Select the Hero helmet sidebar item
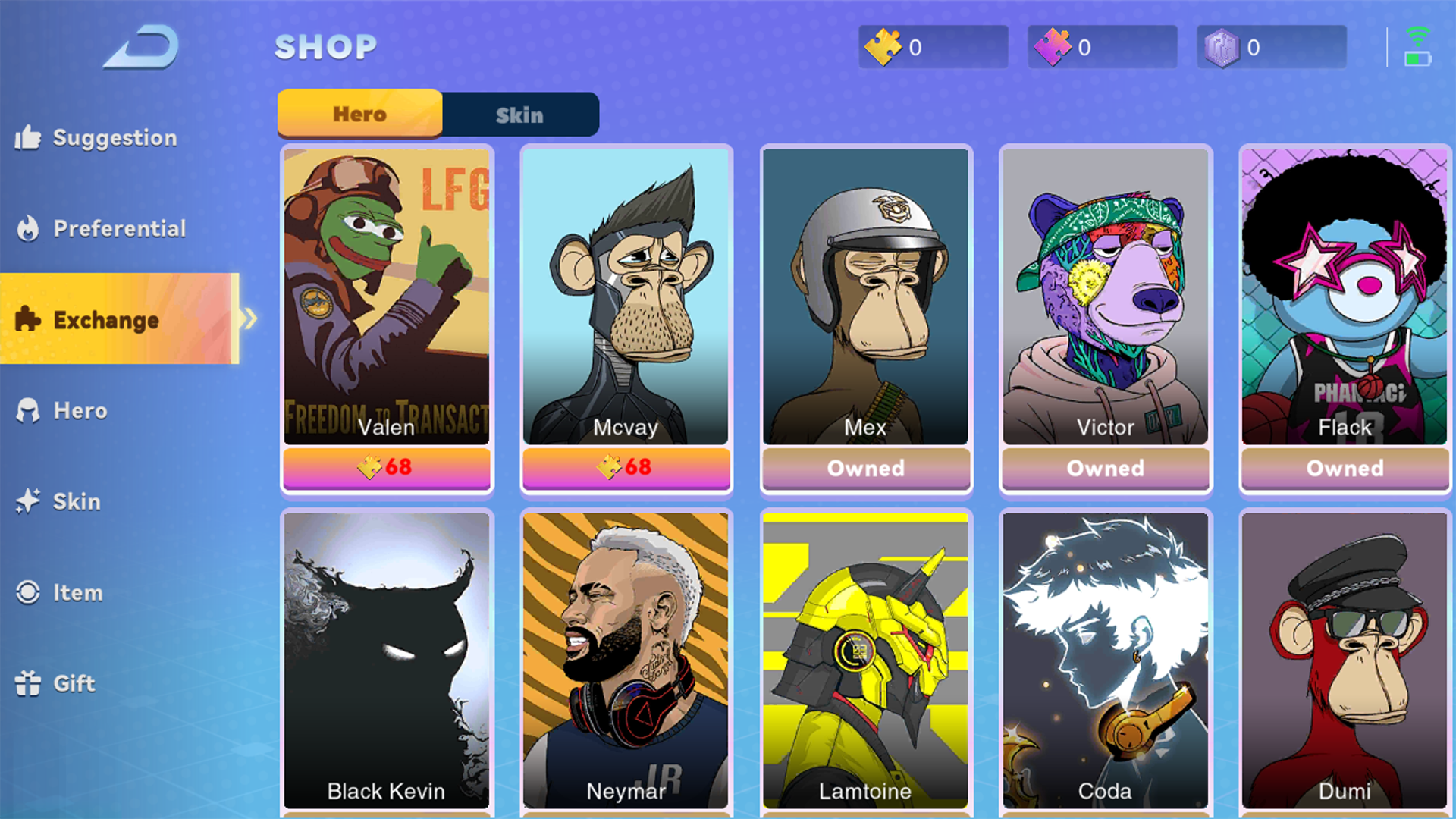This screenshot has height=819, width=1456. 61,410
